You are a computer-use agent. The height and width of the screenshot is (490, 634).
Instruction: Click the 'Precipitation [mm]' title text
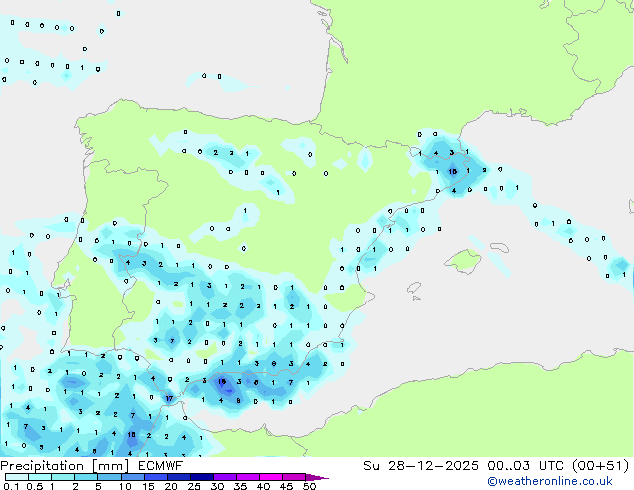[64, 466]
